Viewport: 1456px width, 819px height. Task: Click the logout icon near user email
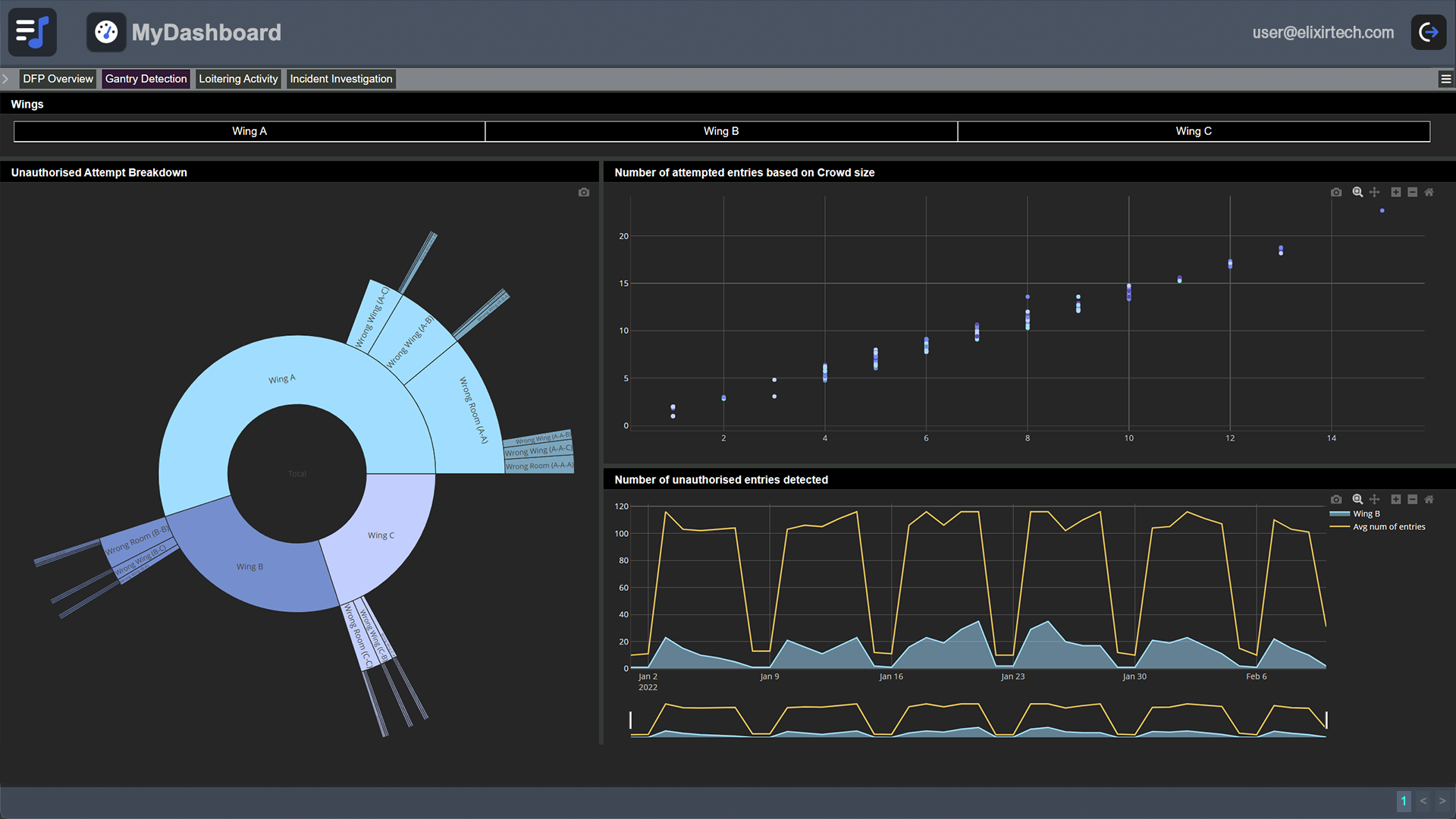click(x=1428, y=33)
